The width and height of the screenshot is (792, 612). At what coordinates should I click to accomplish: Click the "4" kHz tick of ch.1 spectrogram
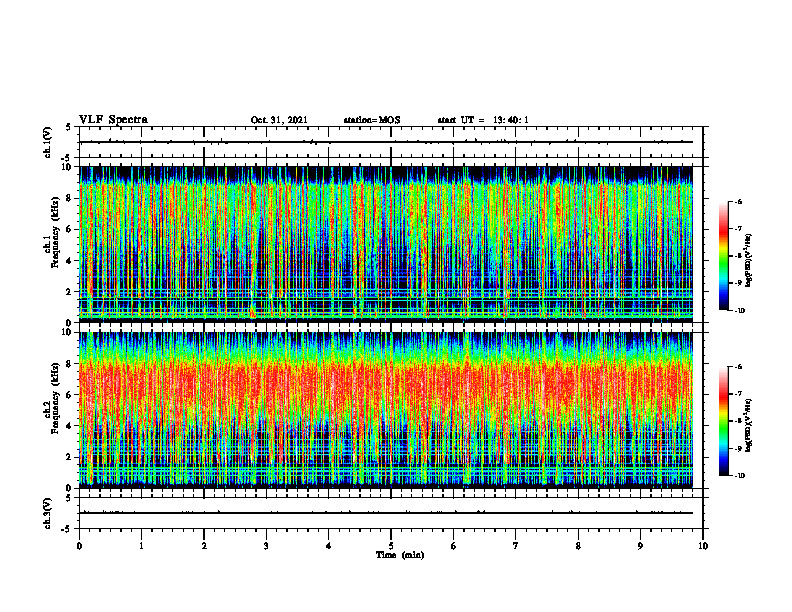click(x=68, y=261)
